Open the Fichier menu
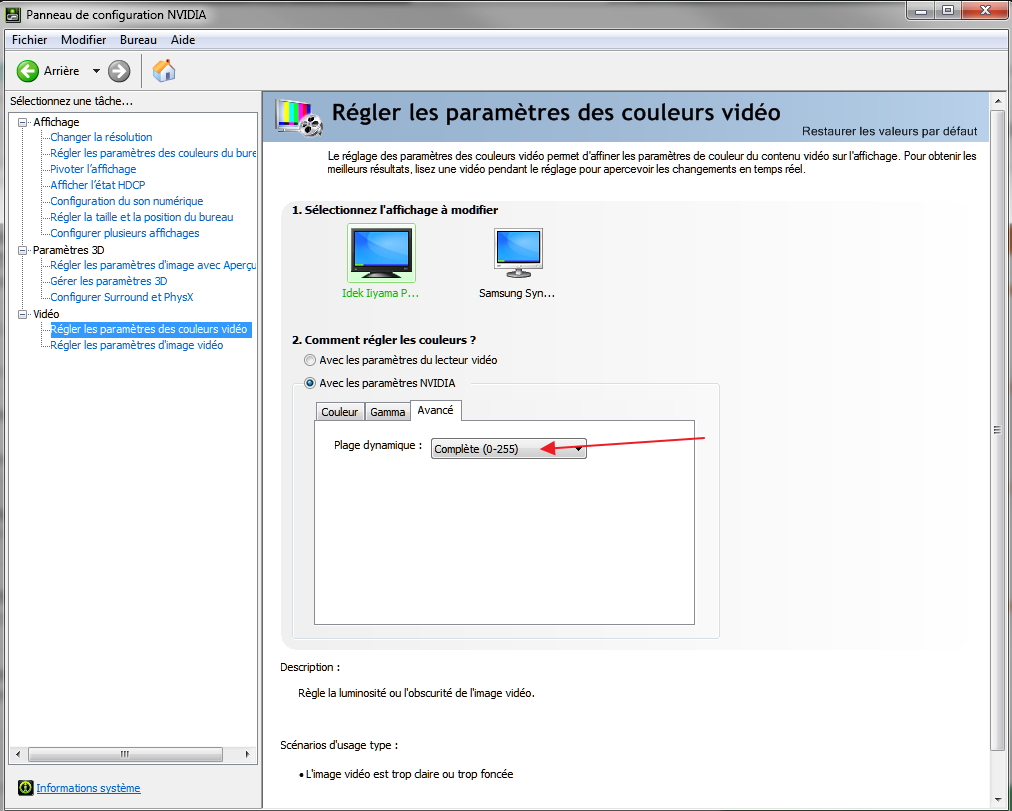Screen dimensions: 1012x811 point(30,40)
